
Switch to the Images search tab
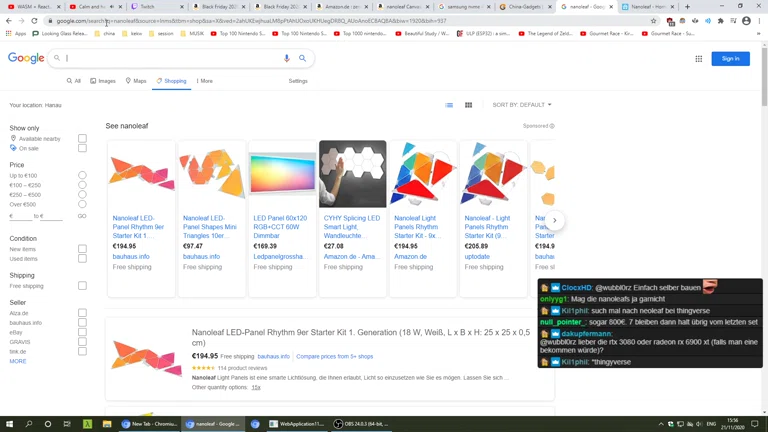pyautogui.click(x=102, y=81)
